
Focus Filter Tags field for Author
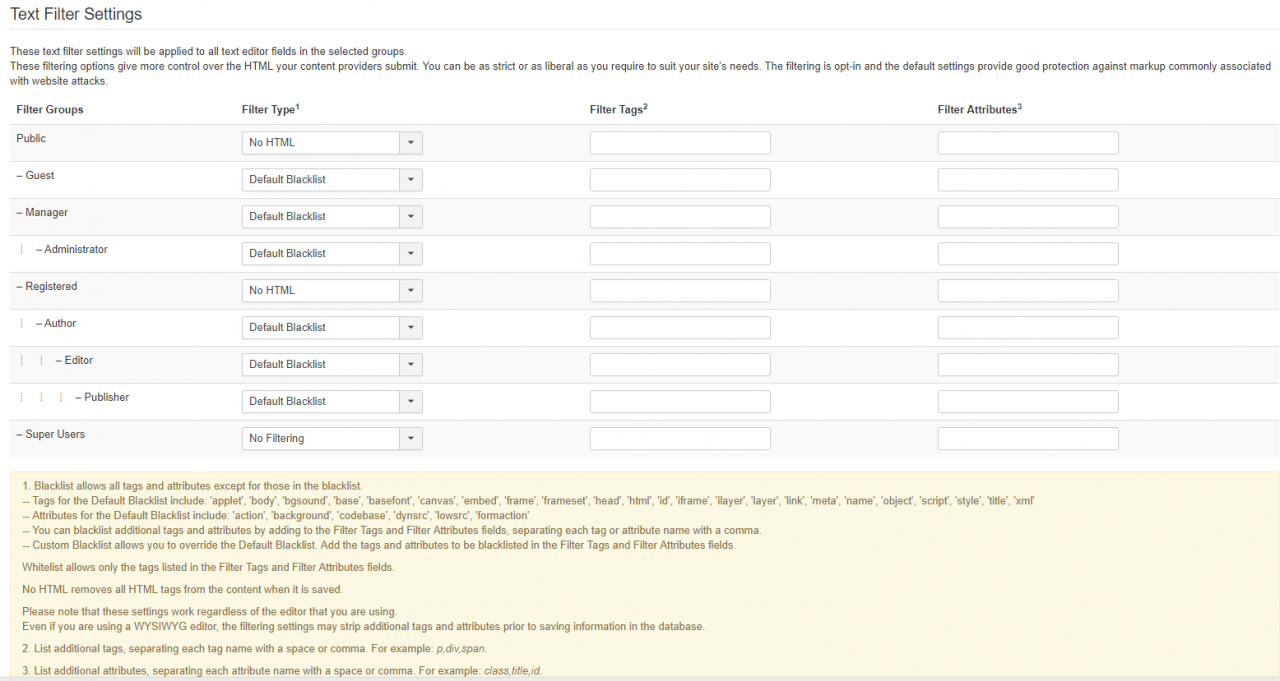[x=680, y=328]
